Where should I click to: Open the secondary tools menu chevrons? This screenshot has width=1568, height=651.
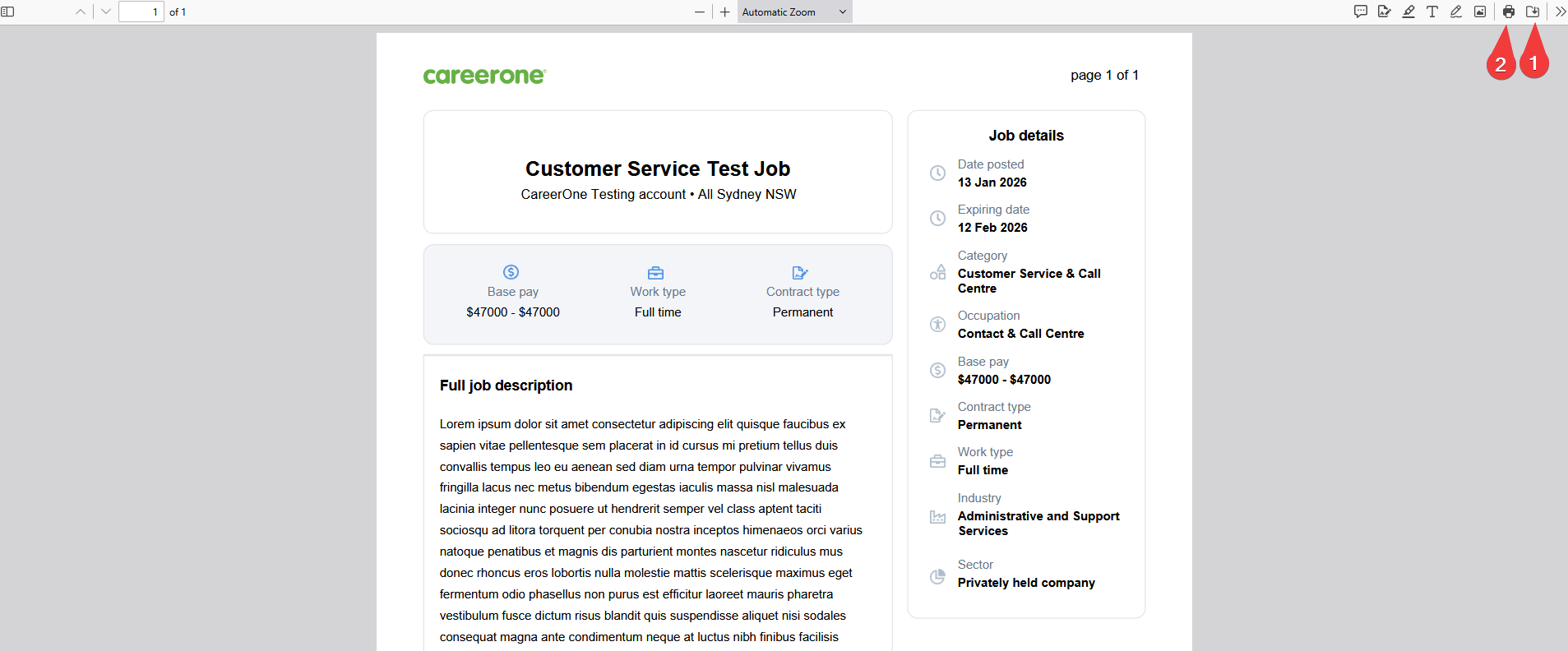pyautogui.click(x=1560, y=12)
